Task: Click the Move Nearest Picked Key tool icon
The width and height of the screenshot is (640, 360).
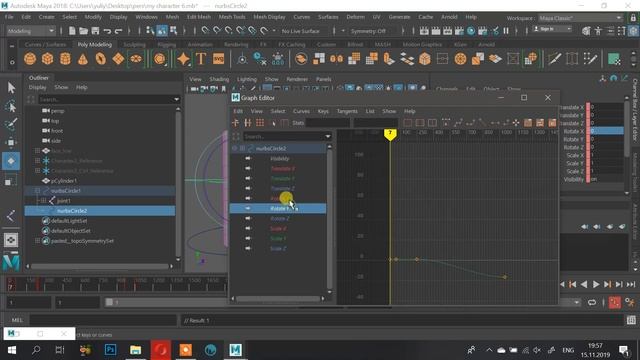Action: pos(236,123)
